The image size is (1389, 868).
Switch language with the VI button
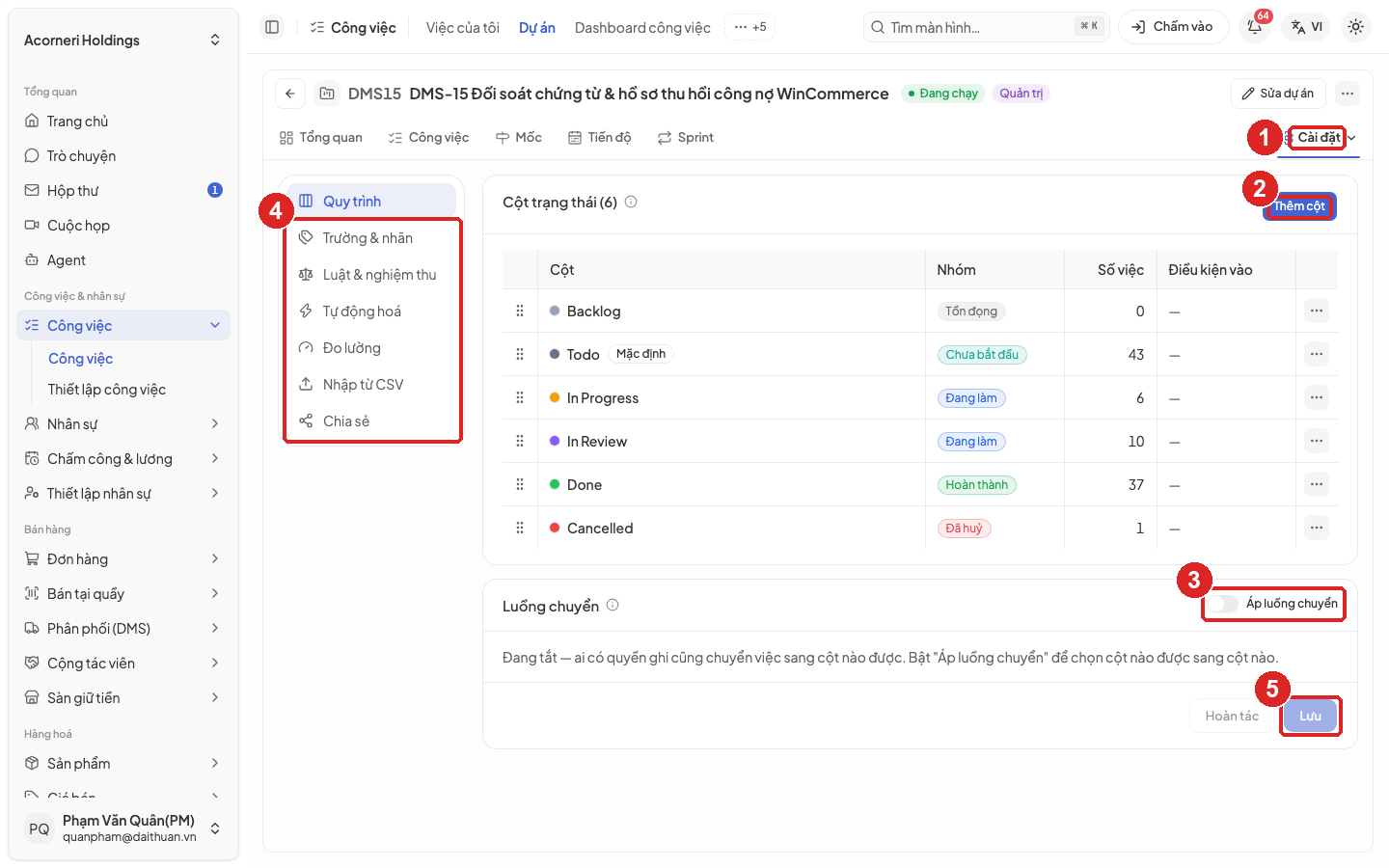pyautogui.click(x=1307, y=27)
